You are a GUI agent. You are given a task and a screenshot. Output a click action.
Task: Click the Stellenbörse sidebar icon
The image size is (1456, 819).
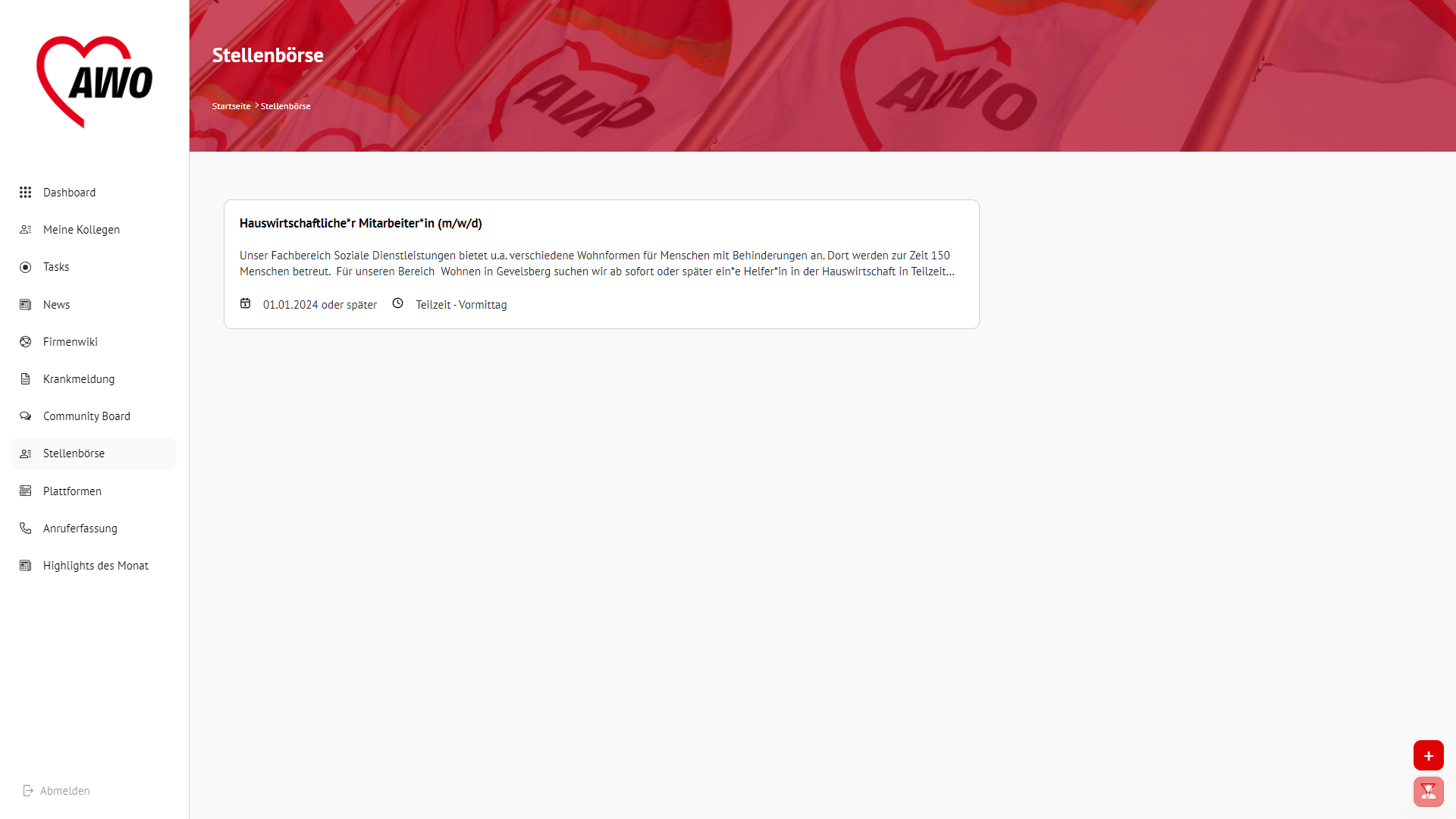click(26, 453)
